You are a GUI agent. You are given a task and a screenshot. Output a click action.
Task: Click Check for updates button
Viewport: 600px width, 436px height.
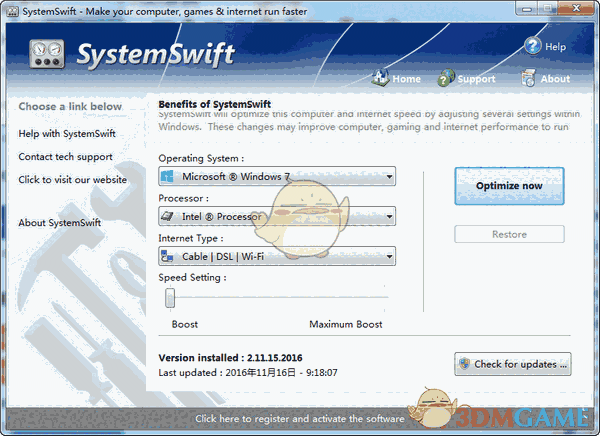tap(513, 364)
